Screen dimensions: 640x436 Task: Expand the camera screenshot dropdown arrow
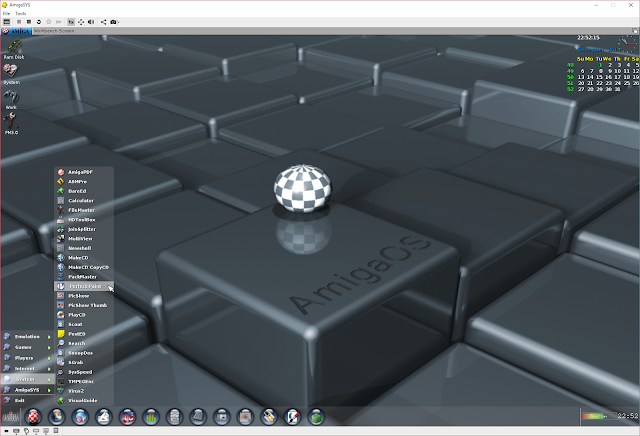pyautogui.click(x=118, y=22)
